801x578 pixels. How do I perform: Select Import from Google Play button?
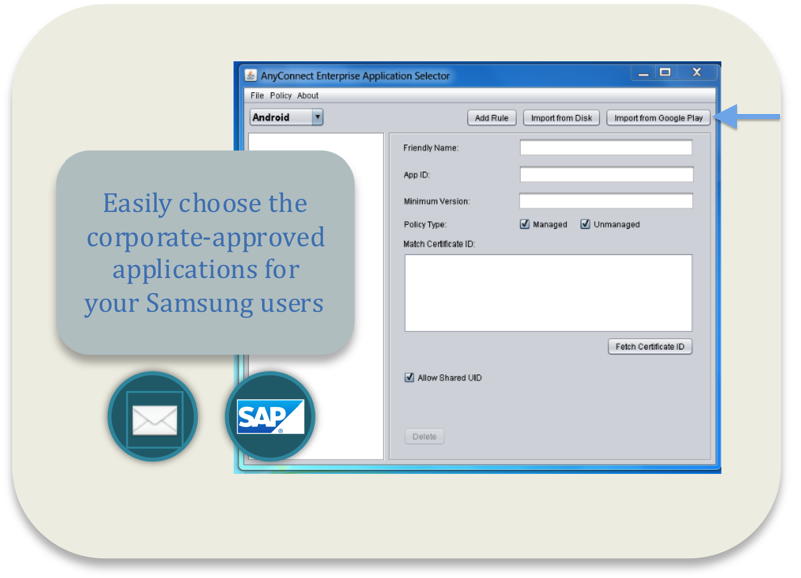658,118
